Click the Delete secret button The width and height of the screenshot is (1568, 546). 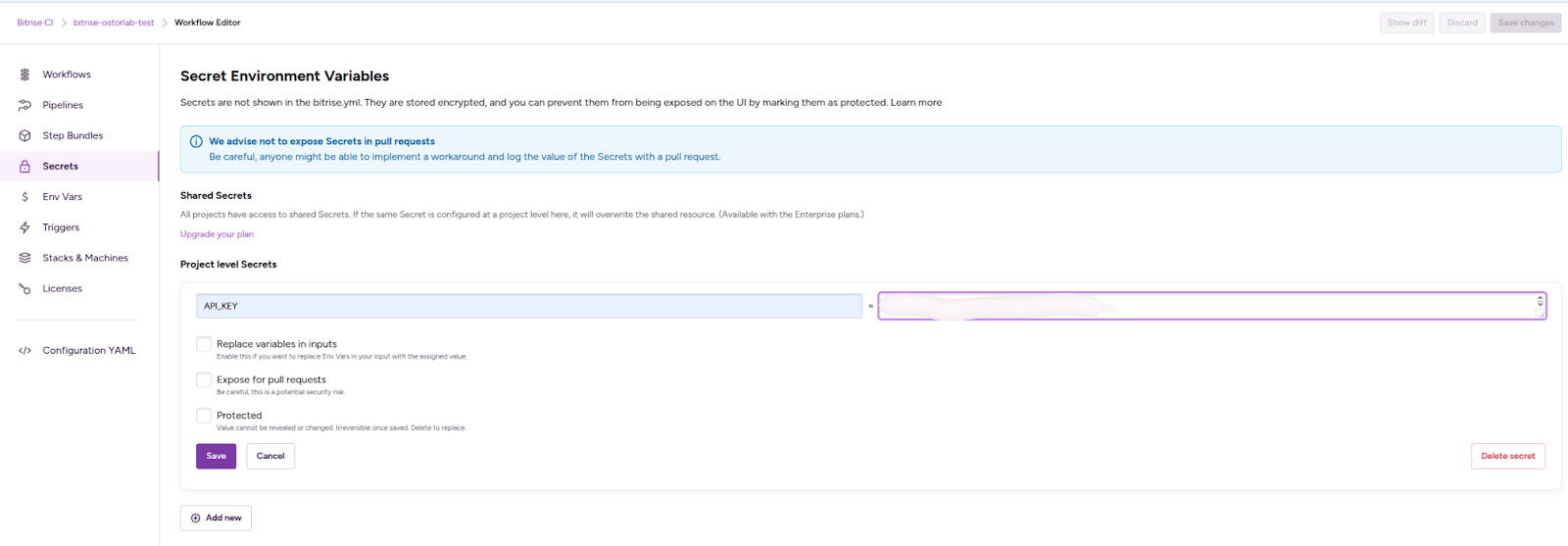(x=1507, y=456)
